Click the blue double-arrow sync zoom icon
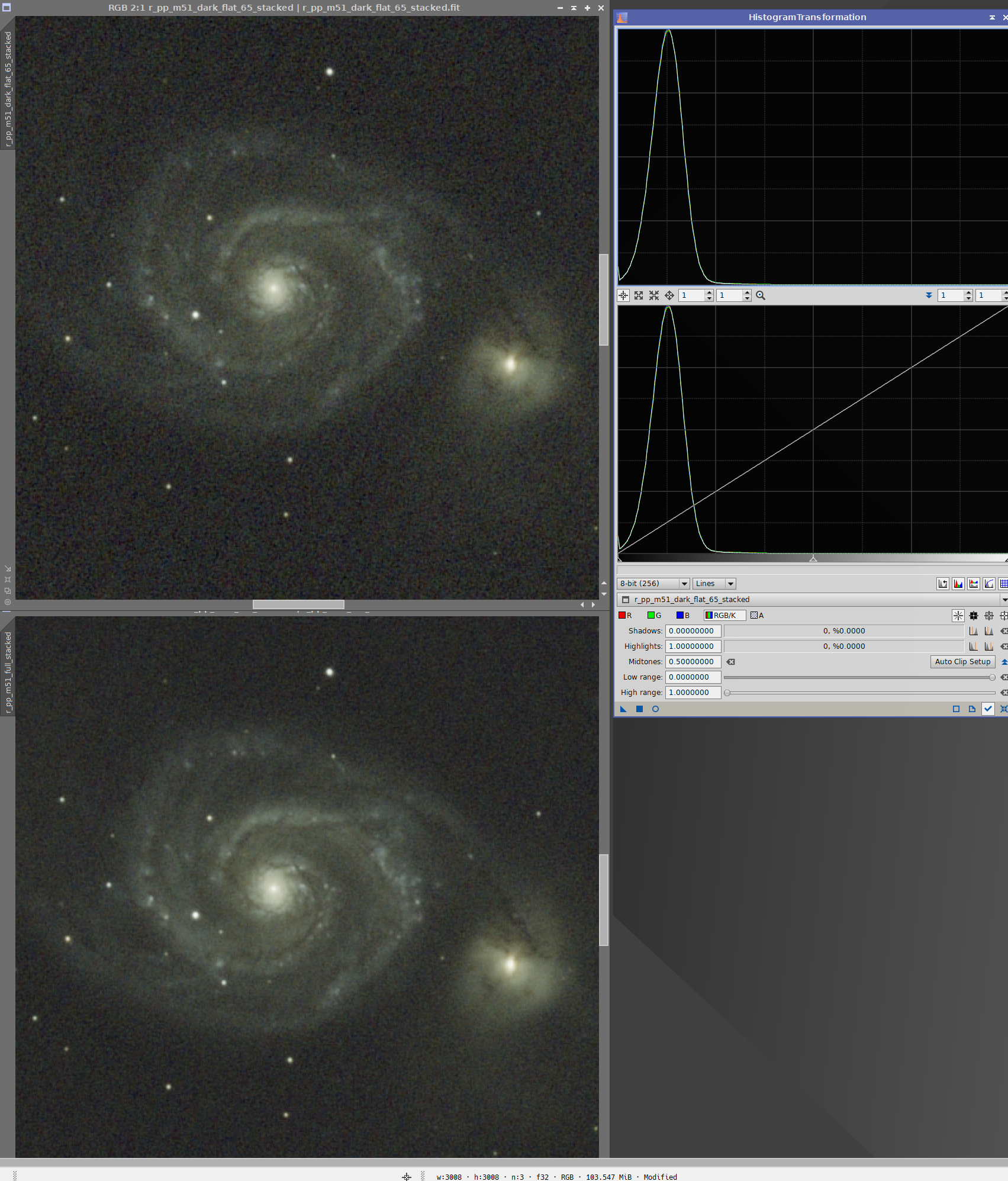The height and width of the screenshot is (1181, 1008). (929, 295)
